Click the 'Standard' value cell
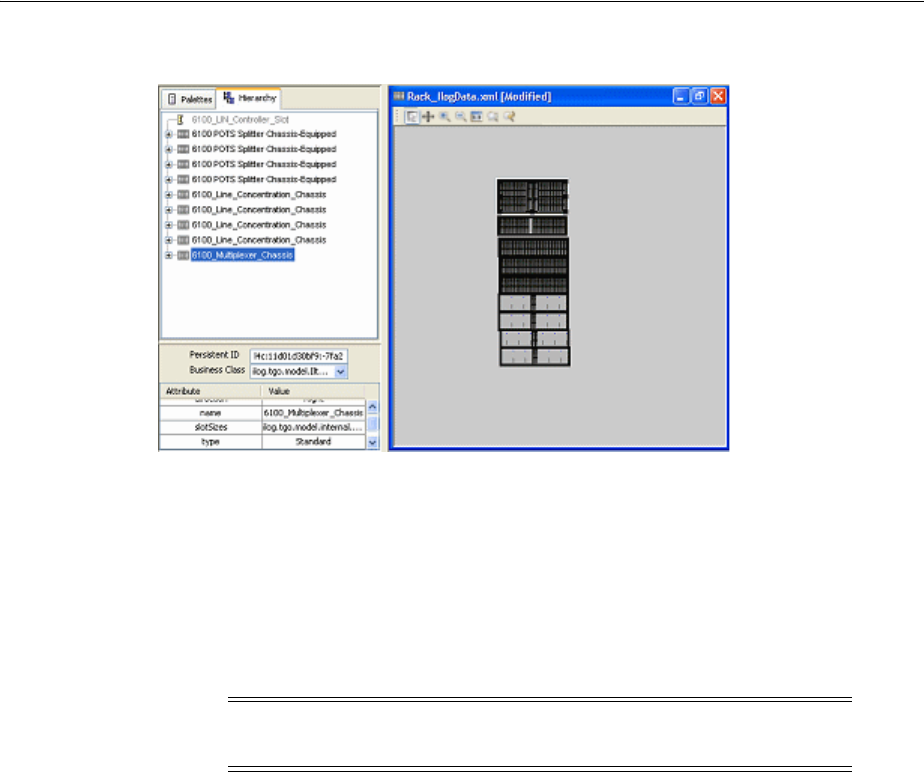 (x=314, y=441)
